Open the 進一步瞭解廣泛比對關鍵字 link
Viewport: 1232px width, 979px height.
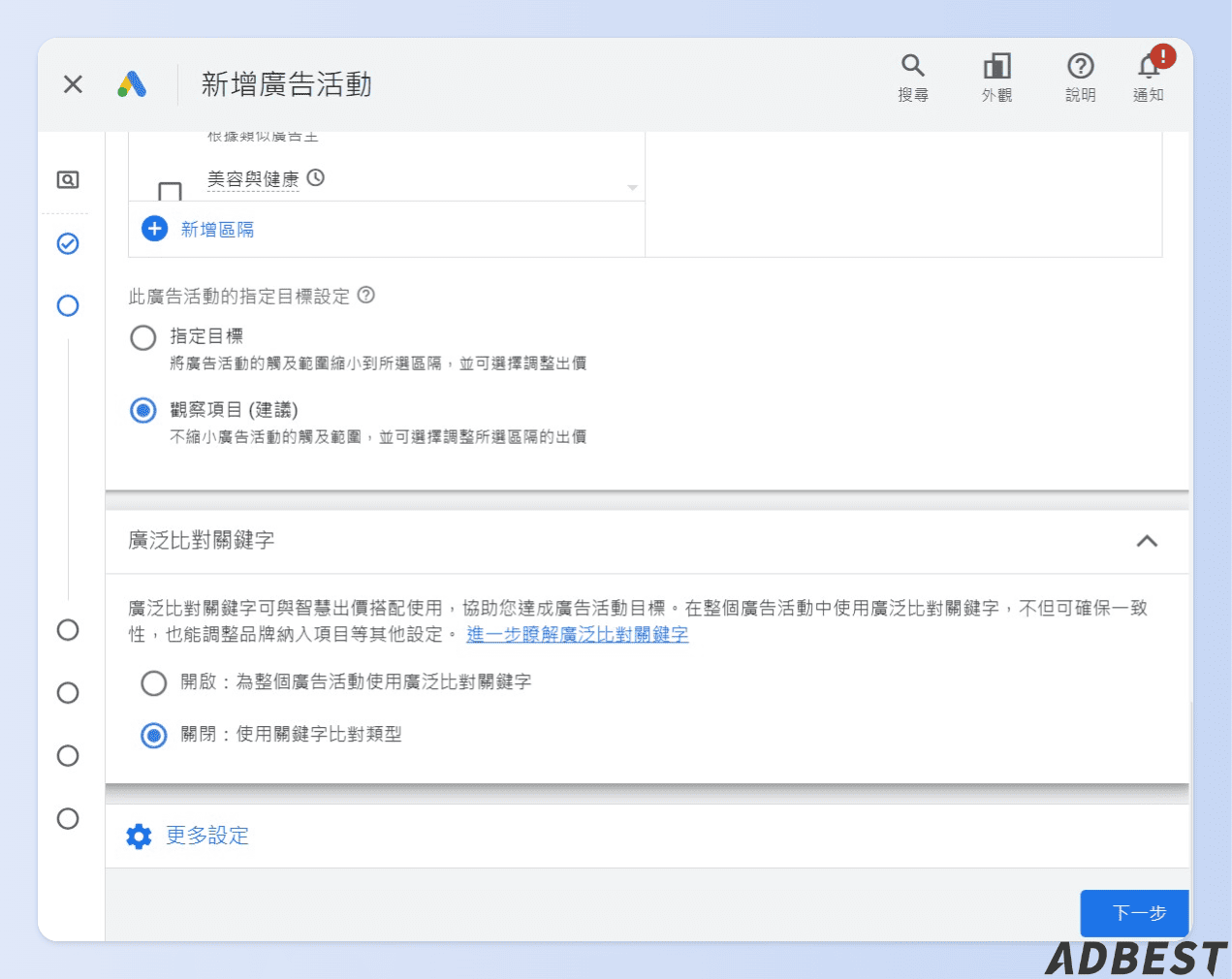[x=576, y=634]
